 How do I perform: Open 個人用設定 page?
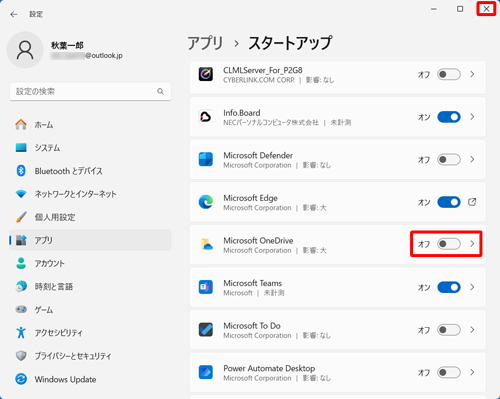(90, 217)
